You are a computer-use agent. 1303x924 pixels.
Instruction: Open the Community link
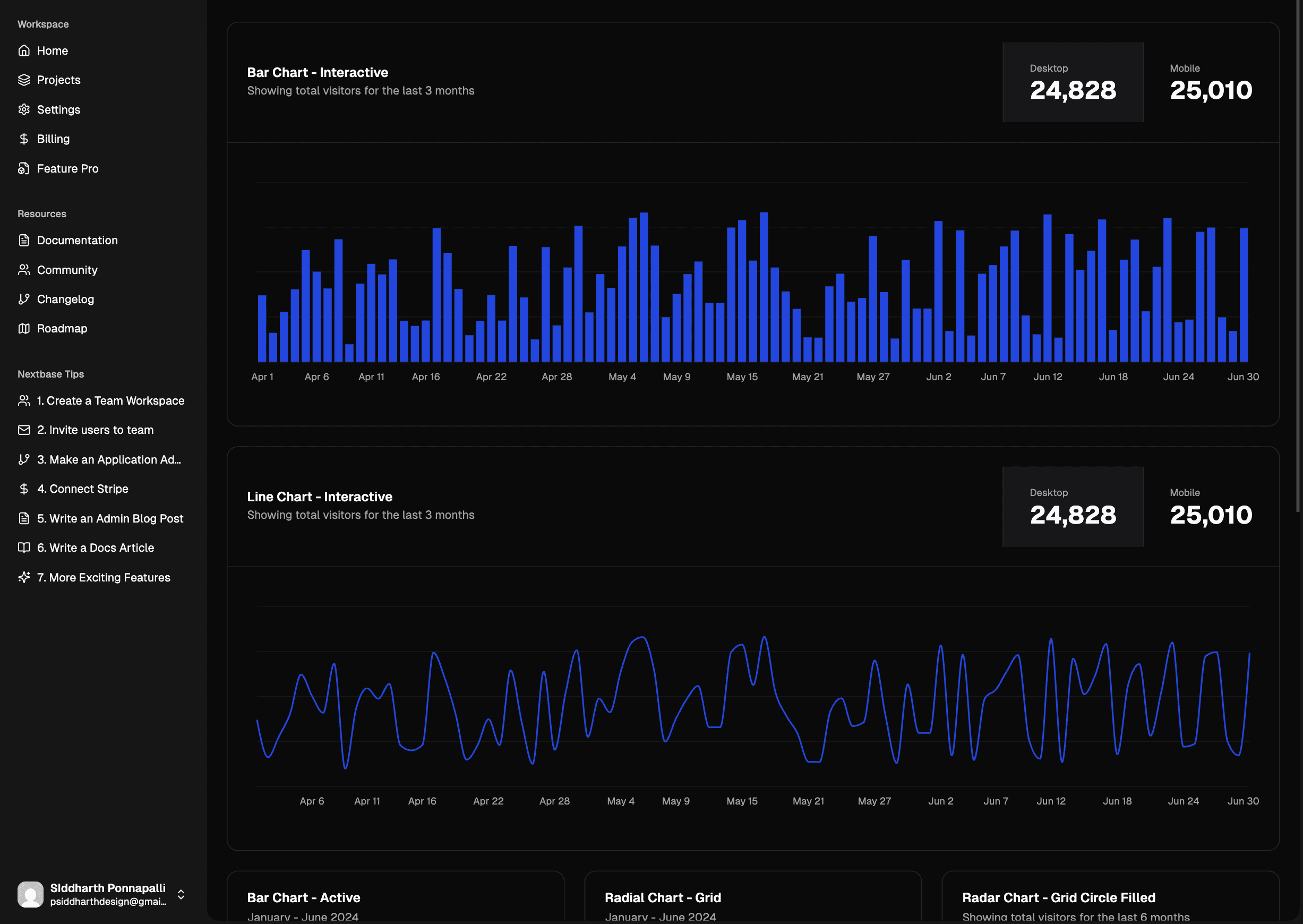[x=104, y=270]
